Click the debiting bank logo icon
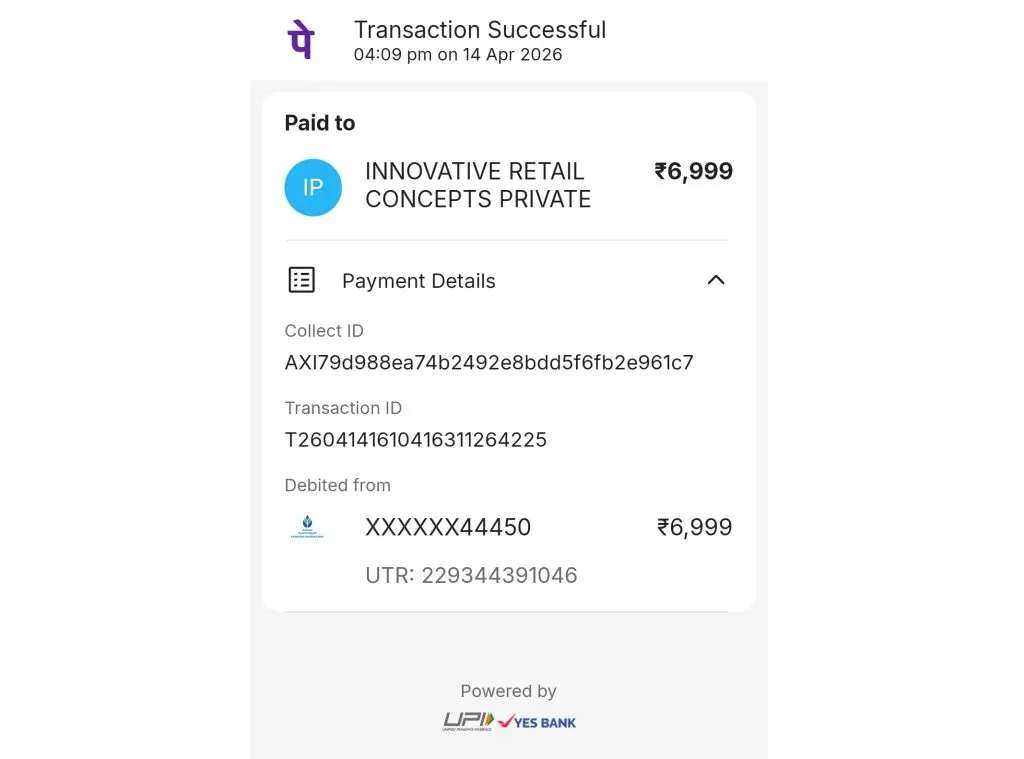The width and height of the screenshot is (1024, 759). tap(307, 526)
